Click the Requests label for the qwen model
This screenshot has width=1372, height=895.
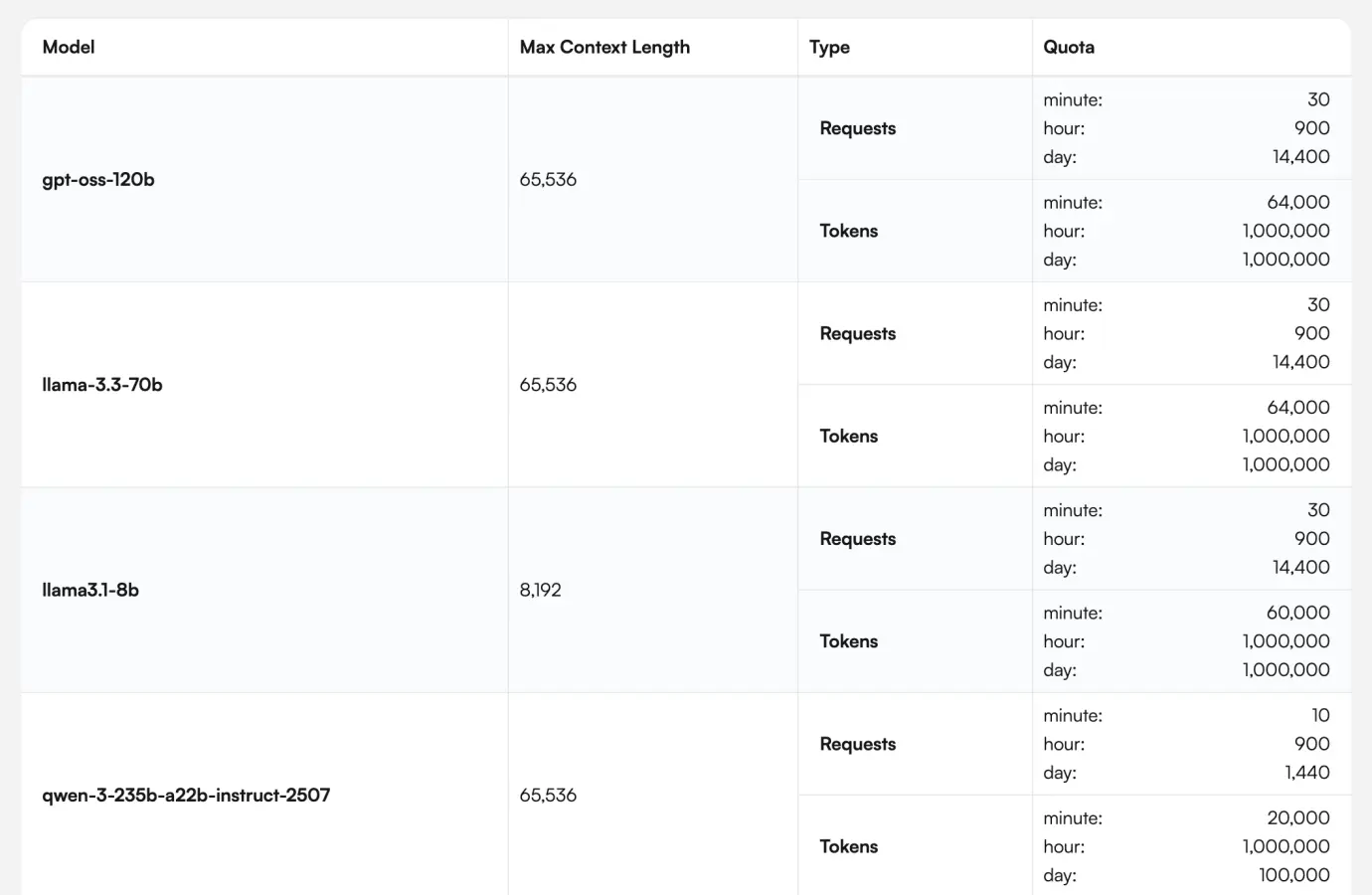pos(858,744)
